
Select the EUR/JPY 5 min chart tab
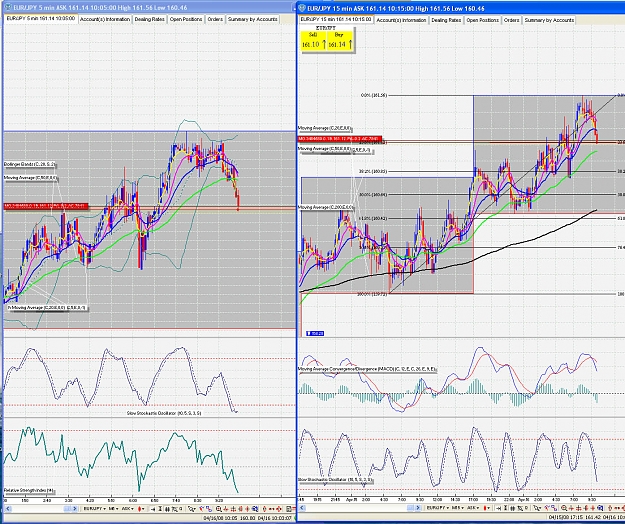41,18
